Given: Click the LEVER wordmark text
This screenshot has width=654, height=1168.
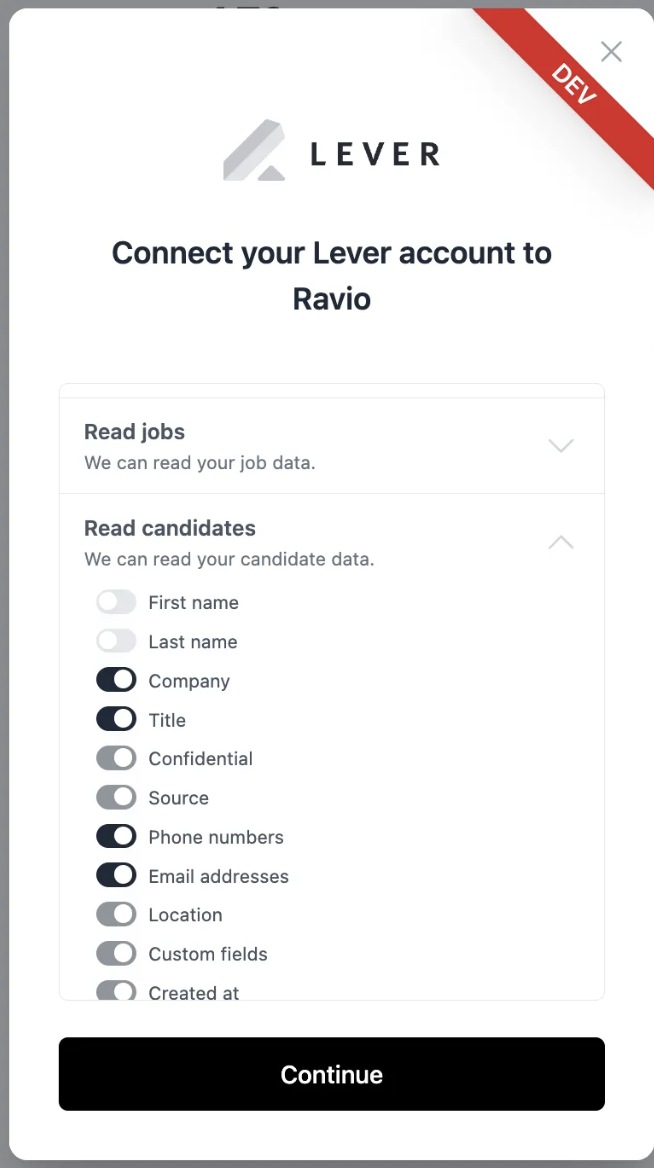Looking at the screenshot, I should [x=375, y=154].
